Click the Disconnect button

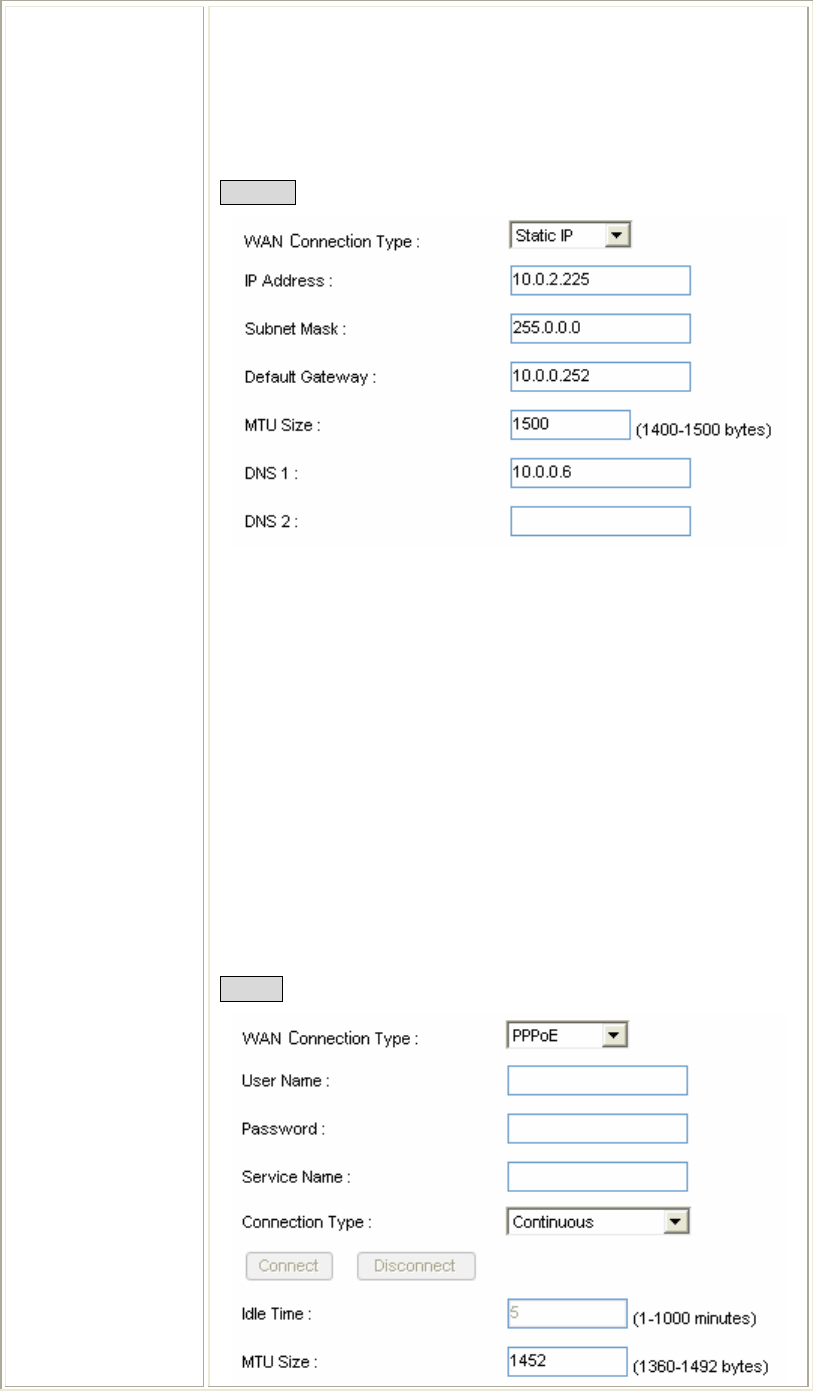click(416, 1266)
